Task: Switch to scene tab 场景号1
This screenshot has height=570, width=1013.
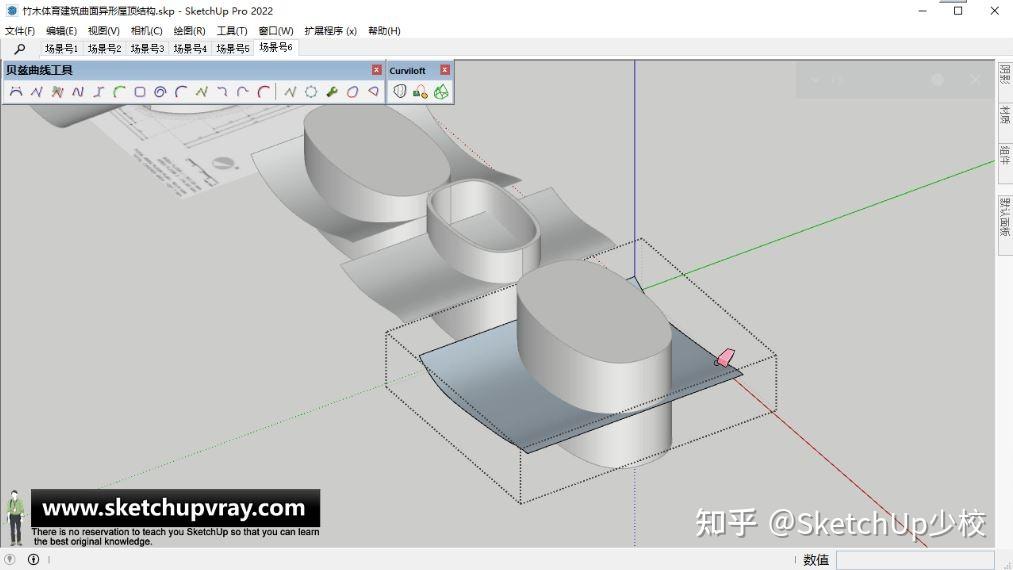Action: (61, 48)
